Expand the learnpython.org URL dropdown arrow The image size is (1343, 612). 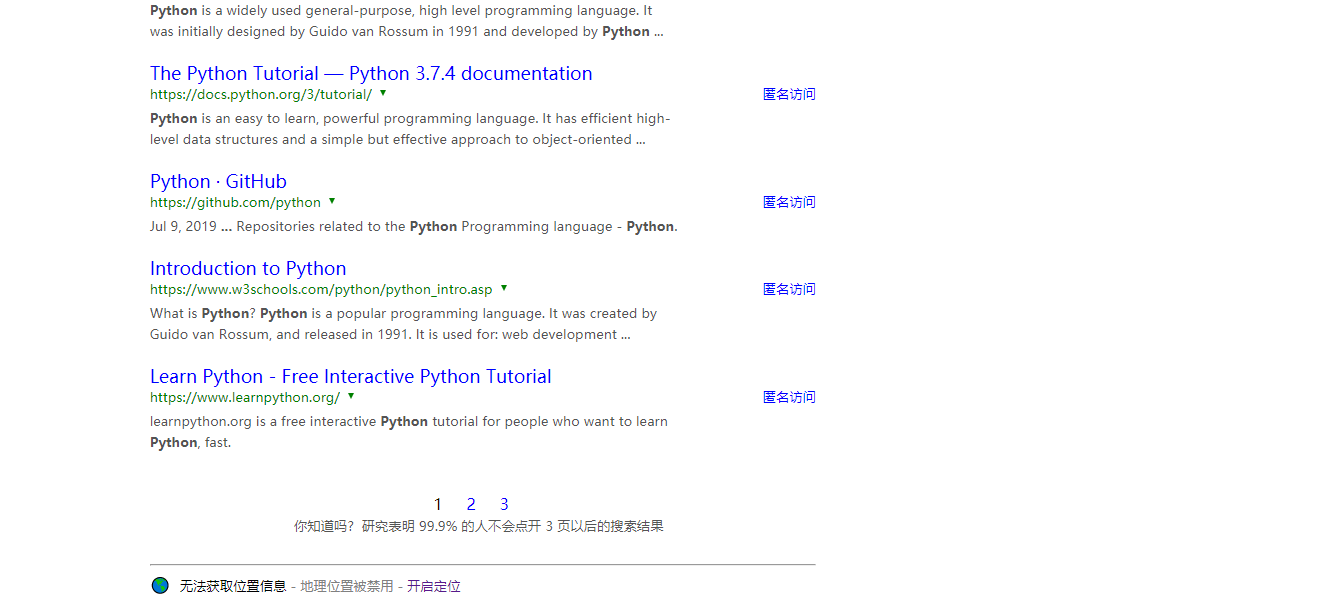[x=351, y=396]
